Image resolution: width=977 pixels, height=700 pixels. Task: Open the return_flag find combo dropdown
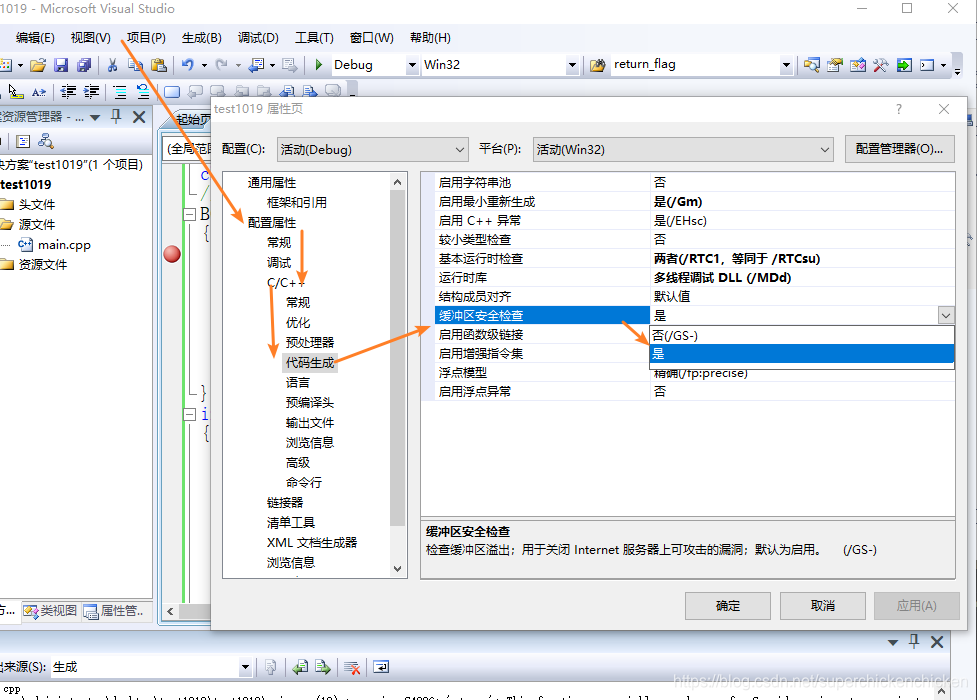[786, 65]
